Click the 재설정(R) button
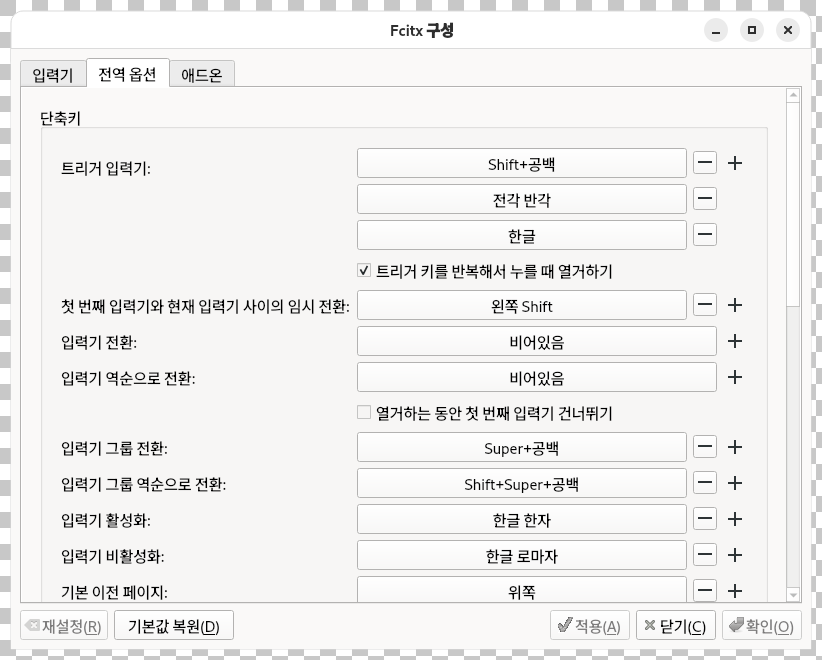 point(64,625)
